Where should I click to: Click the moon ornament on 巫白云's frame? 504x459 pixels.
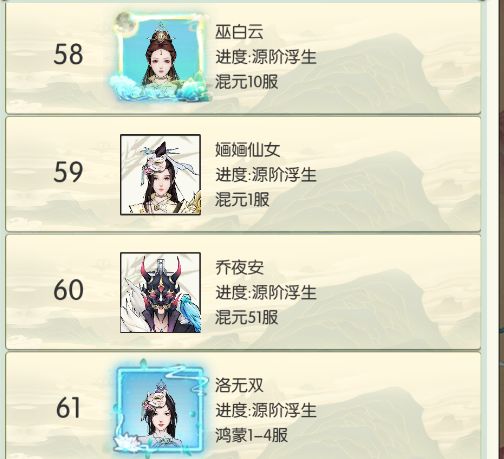click(122, 21)
